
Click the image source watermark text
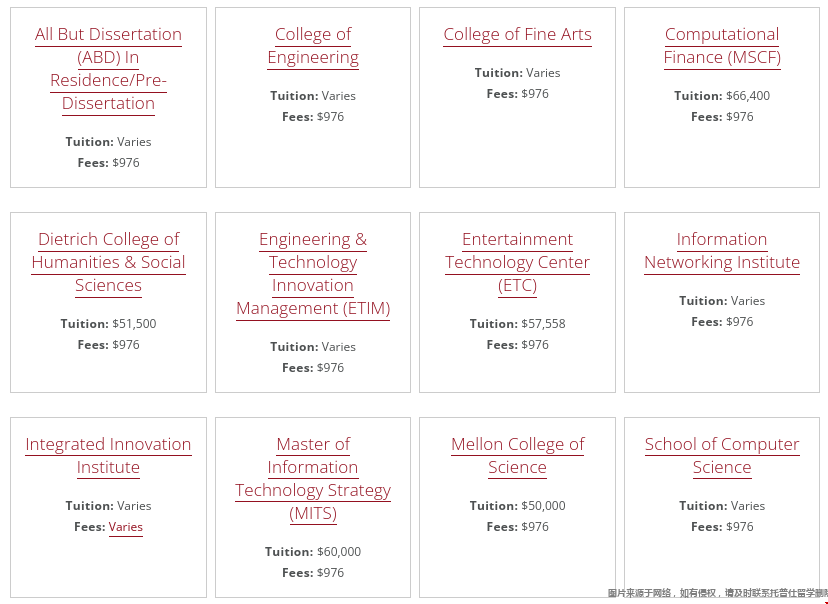click(x=718, y=593)
